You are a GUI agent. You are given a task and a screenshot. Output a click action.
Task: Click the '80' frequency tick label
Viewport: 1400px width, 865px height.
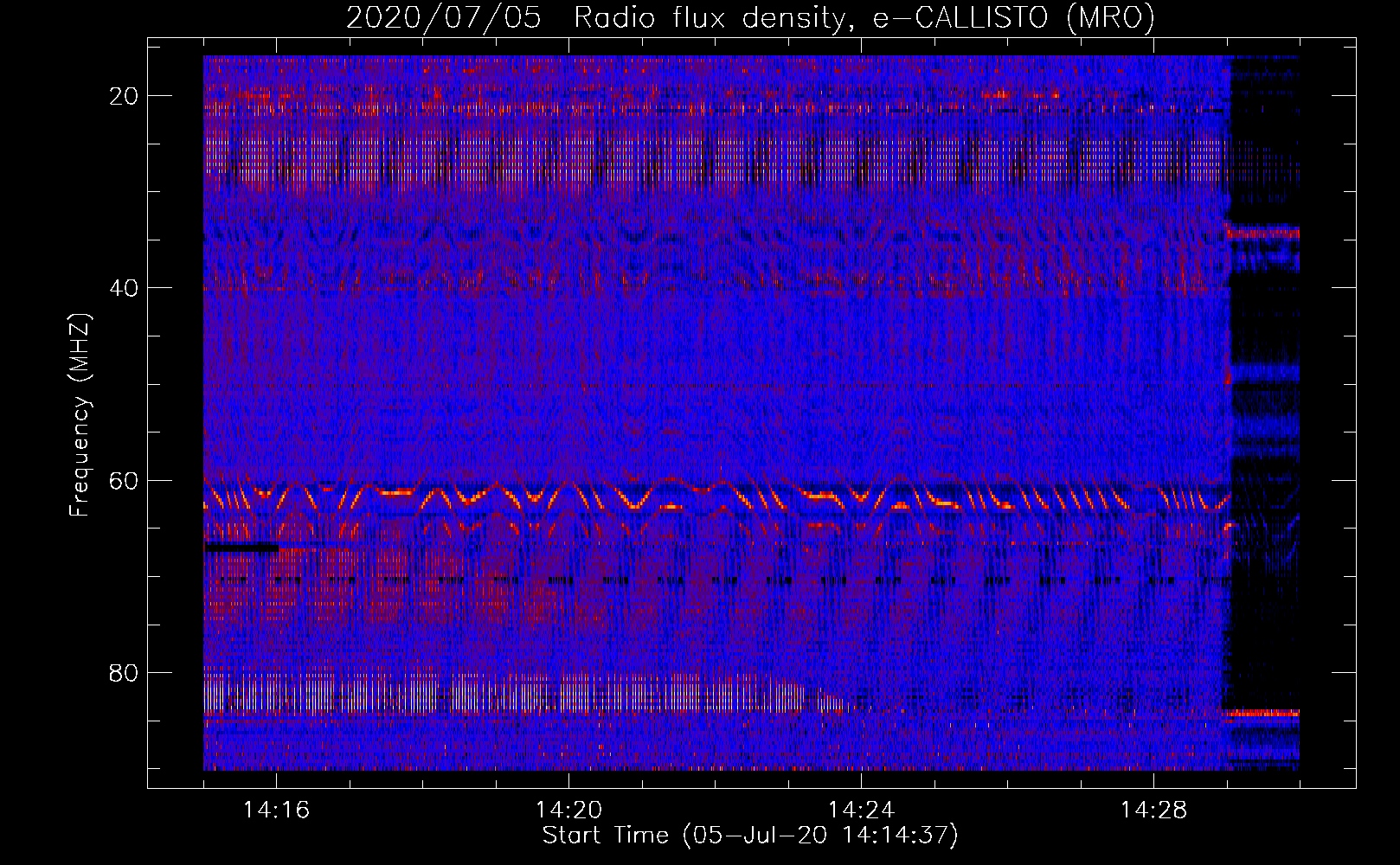pyautogui.click(x=125, y=672)
